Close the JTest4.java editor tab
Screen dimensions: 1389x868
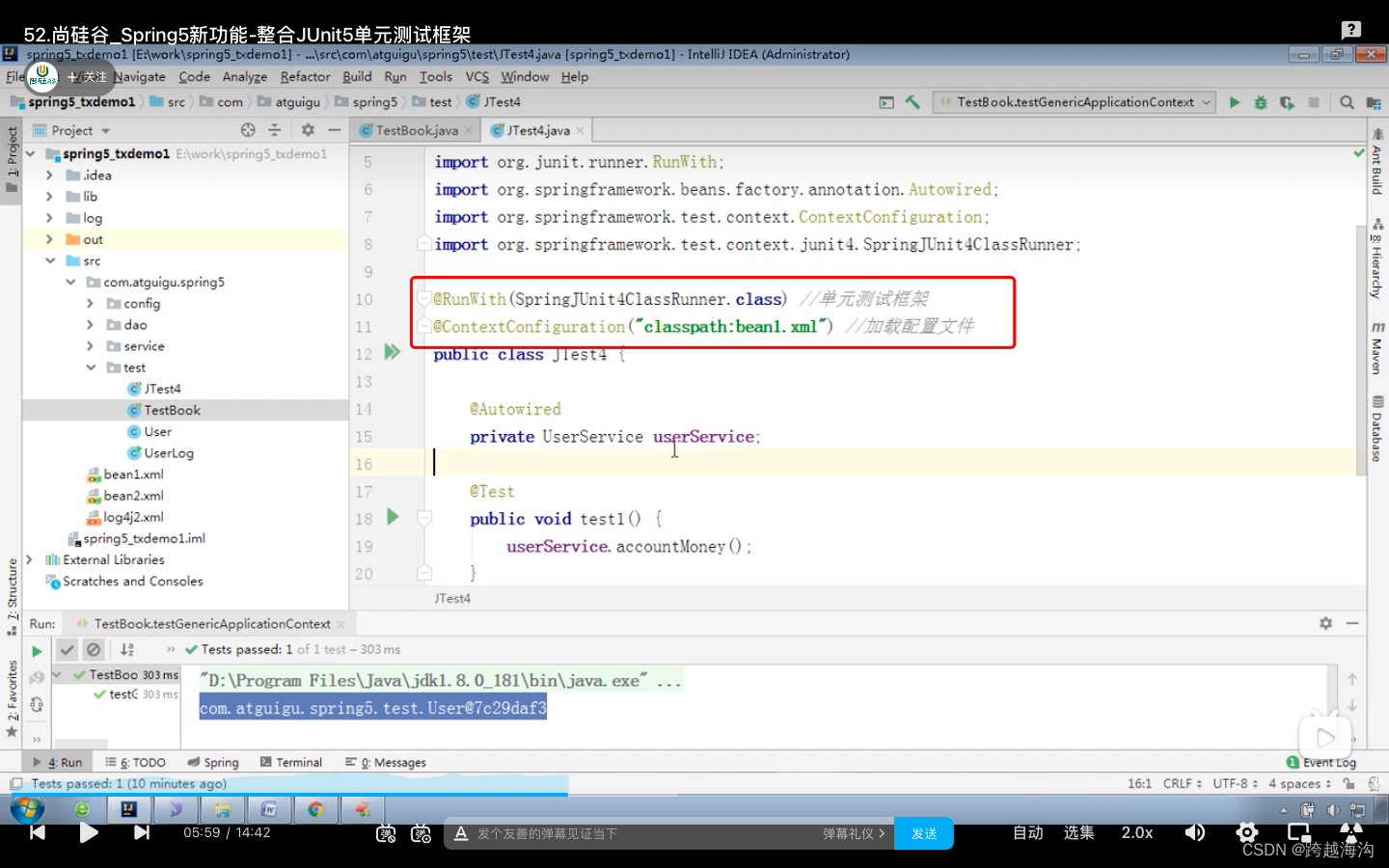pyautogui.click(x=581, y=131)
